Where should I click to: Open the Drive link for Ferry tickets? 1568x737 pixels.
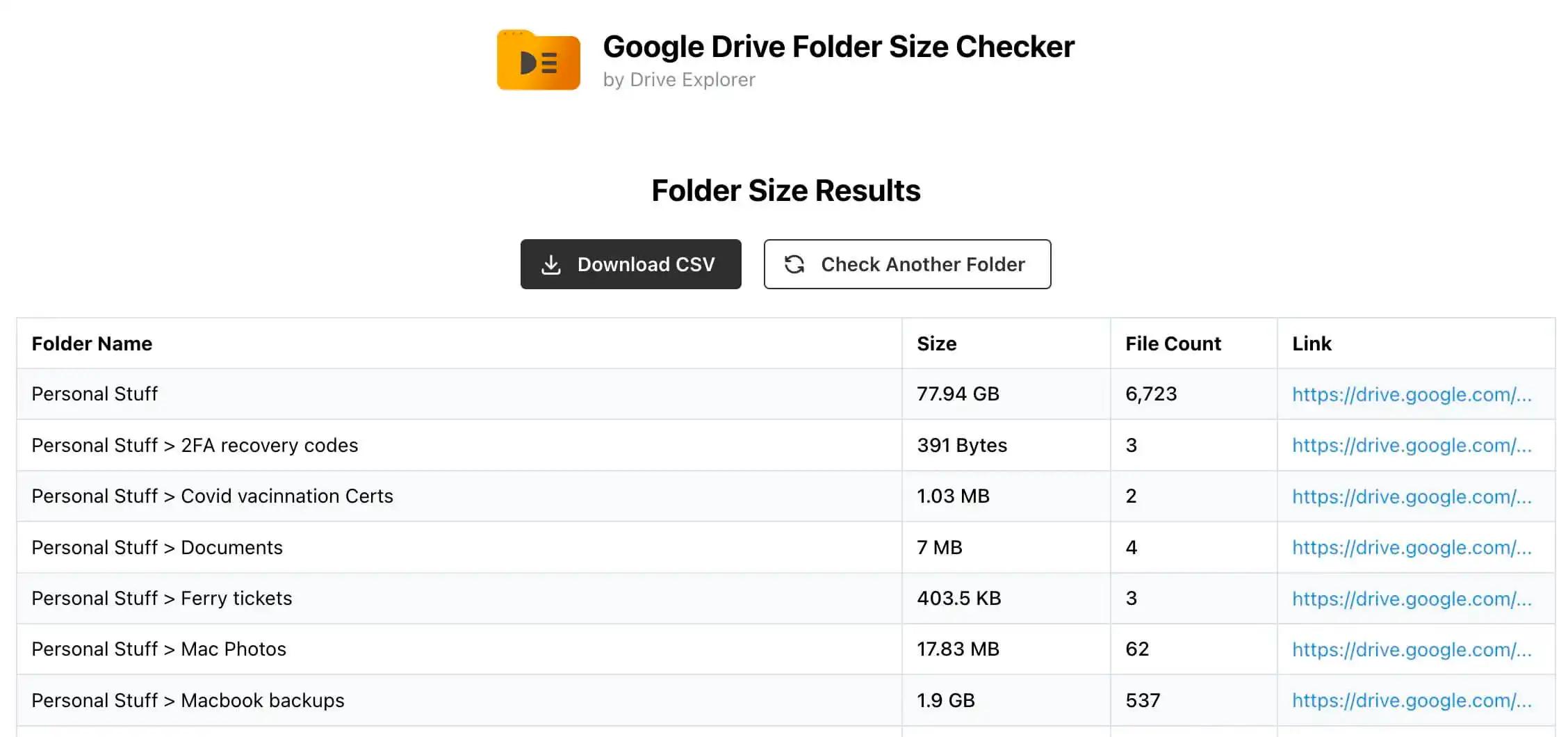pyautogui.click(x=1412, y=598)
